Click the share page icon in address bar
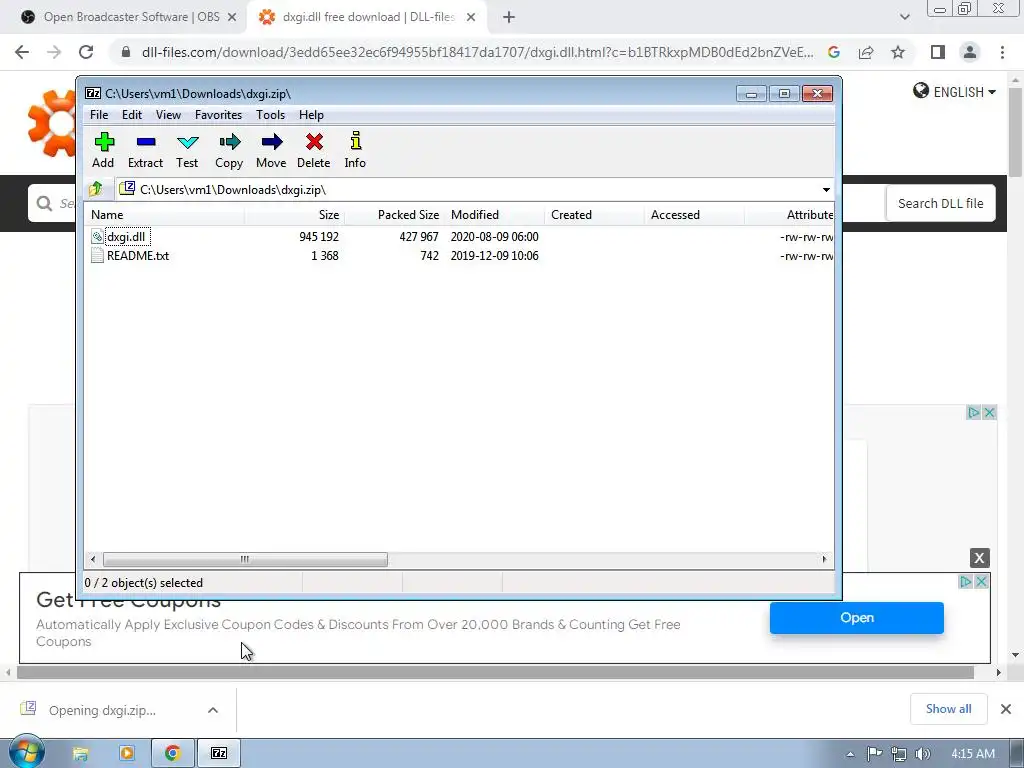The width and height of the screenshot is (1024, 768). tap(866, 52)
